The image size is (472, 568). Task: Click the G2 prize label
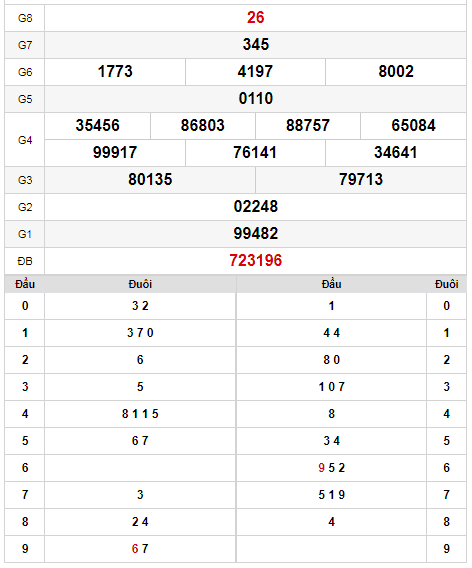click(25, 207)
